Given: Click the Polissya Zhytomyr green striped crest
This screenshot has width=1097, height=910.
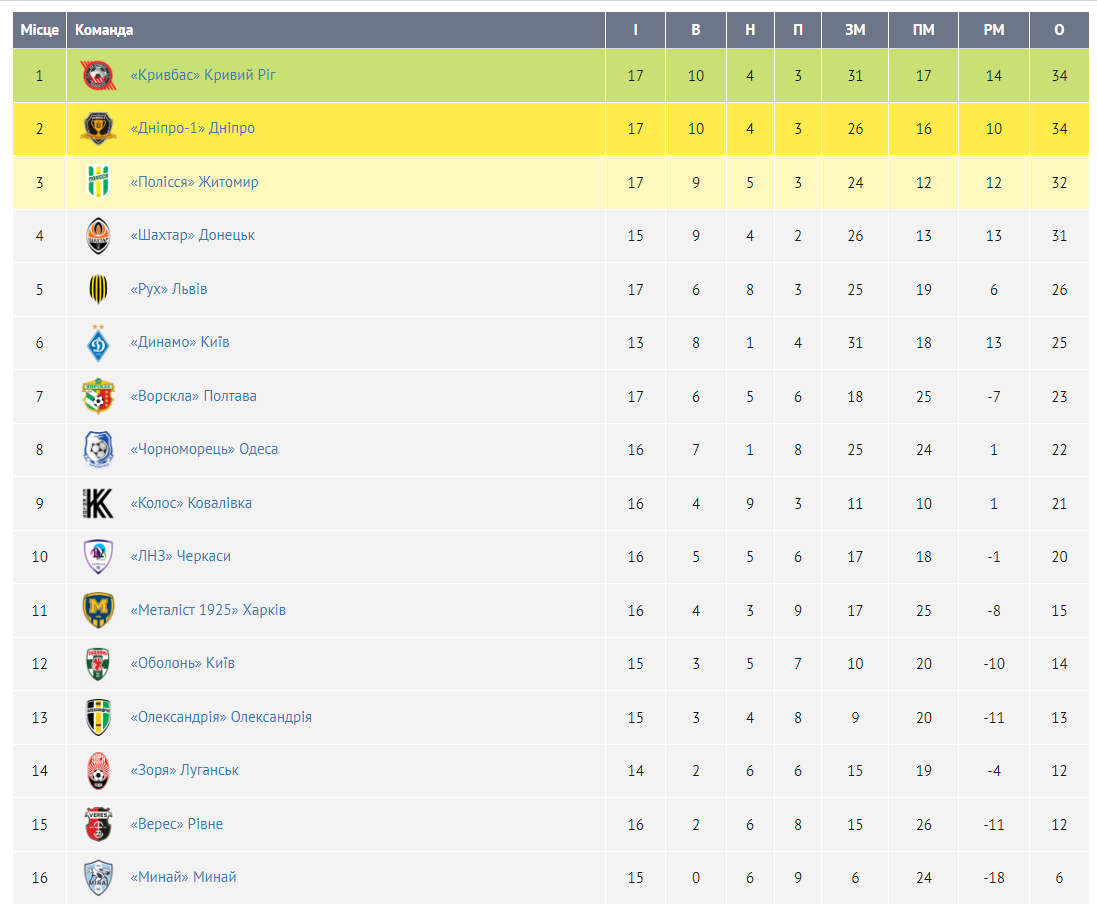Looking at the screenshot, I should point(98,182).
